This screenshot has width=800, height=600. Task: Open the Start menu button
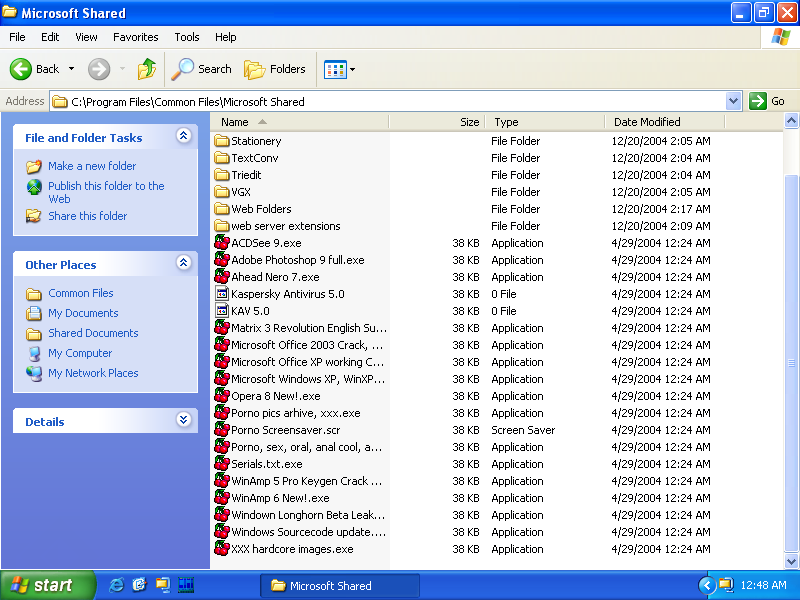47,585
